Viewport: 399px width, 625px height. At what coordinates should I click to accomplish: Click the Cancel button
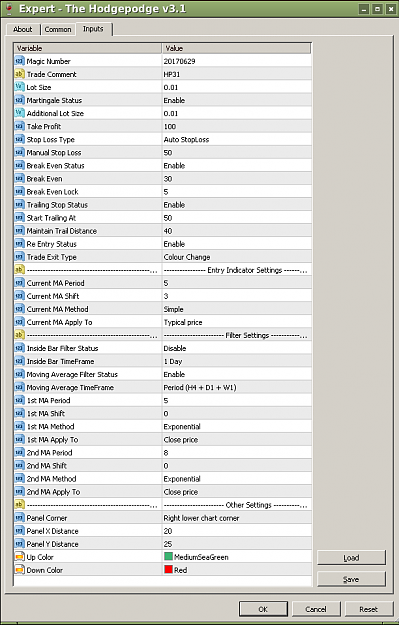pyautogui.click(x=316, y=609)
